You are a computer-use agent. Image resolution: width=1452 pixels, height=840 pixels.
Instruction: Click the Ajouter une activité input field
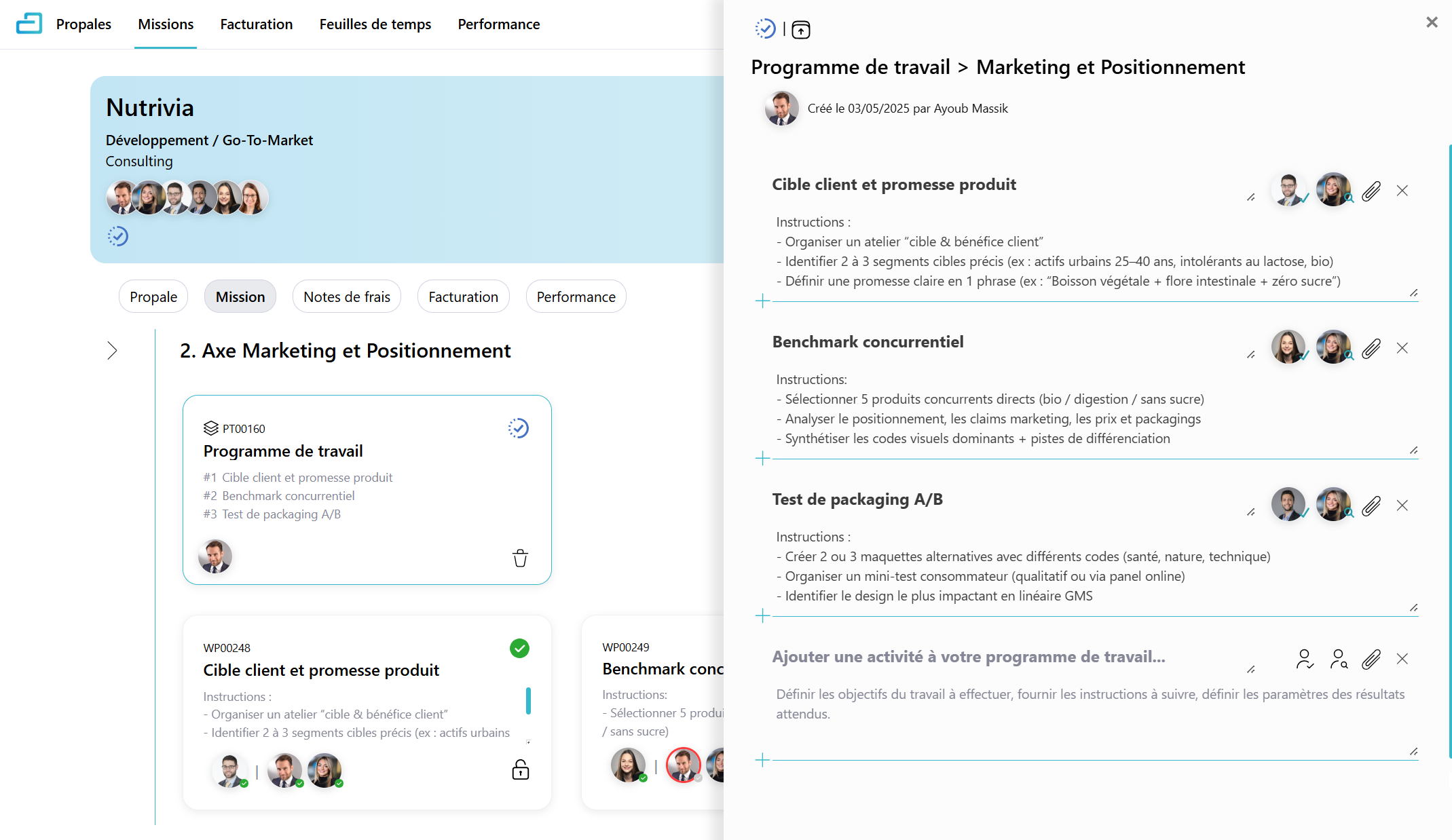click(968, 657)
